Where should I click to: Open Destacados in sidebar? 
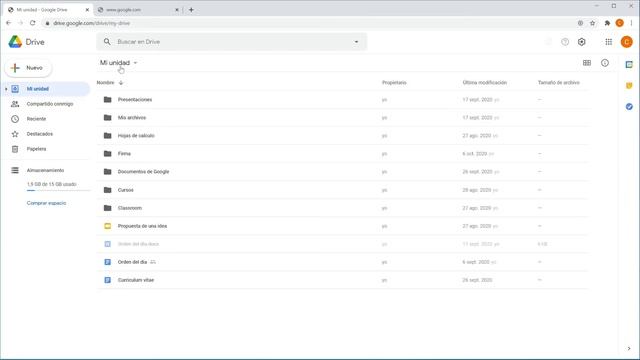coord(40,134)
